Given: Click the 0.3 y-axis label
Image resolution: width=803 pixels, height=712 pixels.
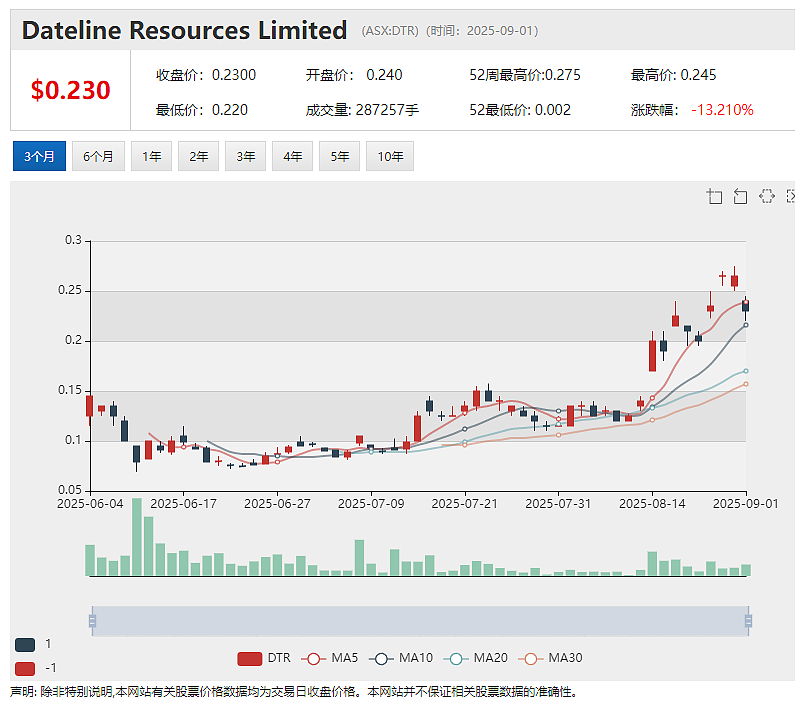Looking at the screenshot, I should click(x=73, y=240).
